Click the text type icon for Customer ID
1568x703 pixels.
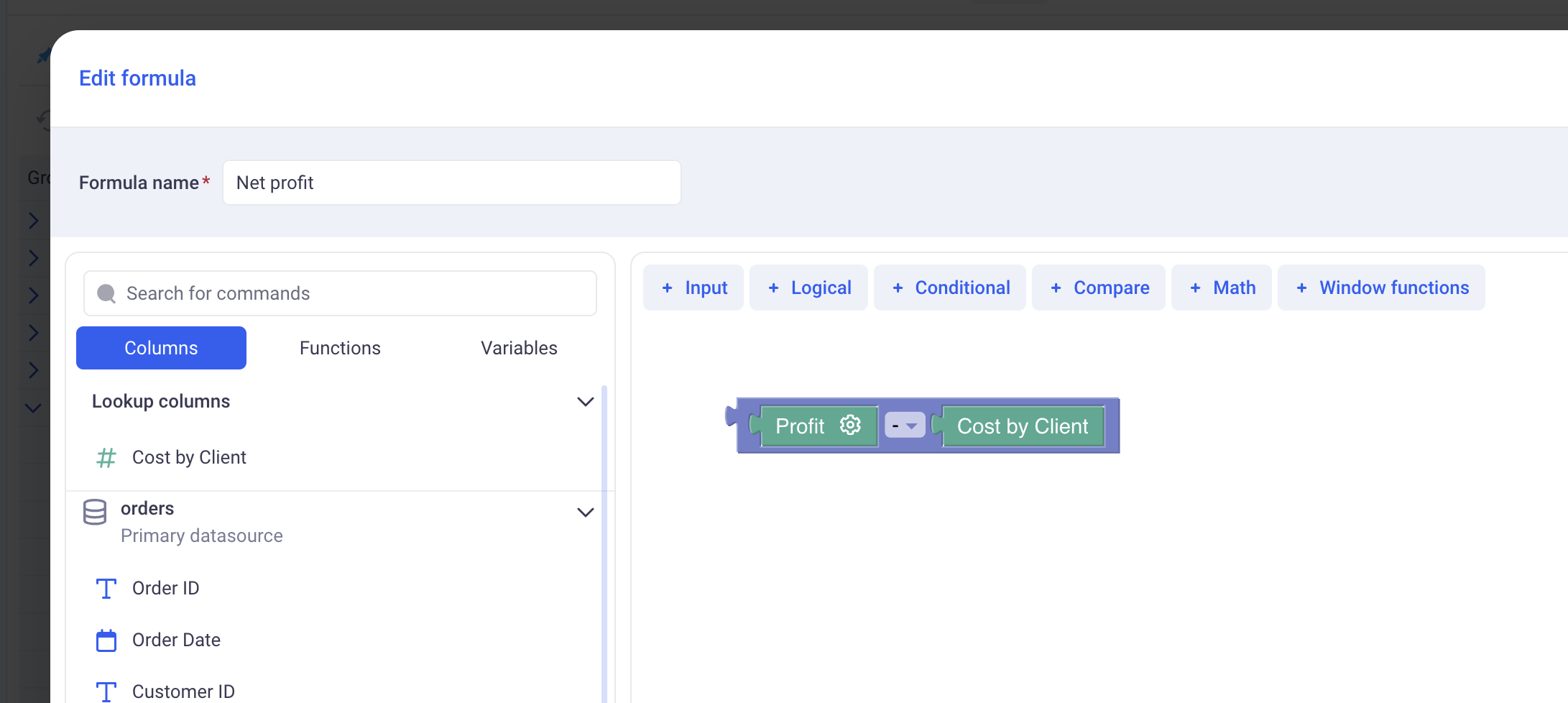pyautogui.click(x=106, y=692)
